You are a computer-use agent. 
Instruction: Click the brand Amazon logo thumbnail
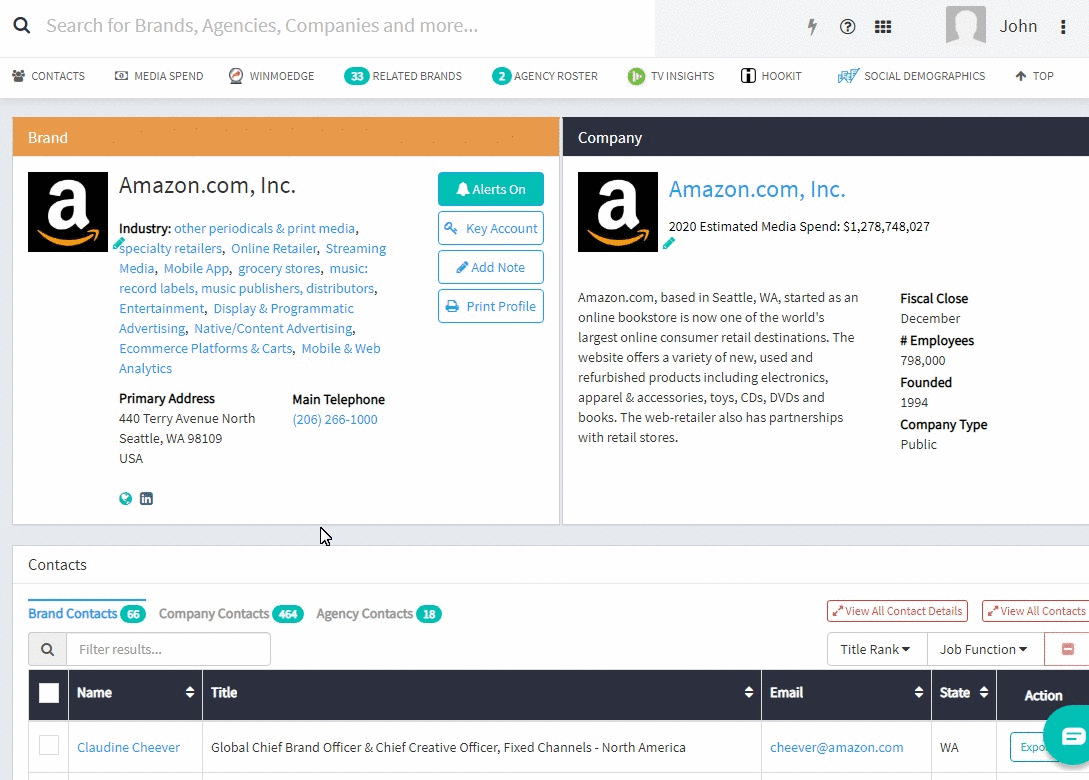point(68,212)
